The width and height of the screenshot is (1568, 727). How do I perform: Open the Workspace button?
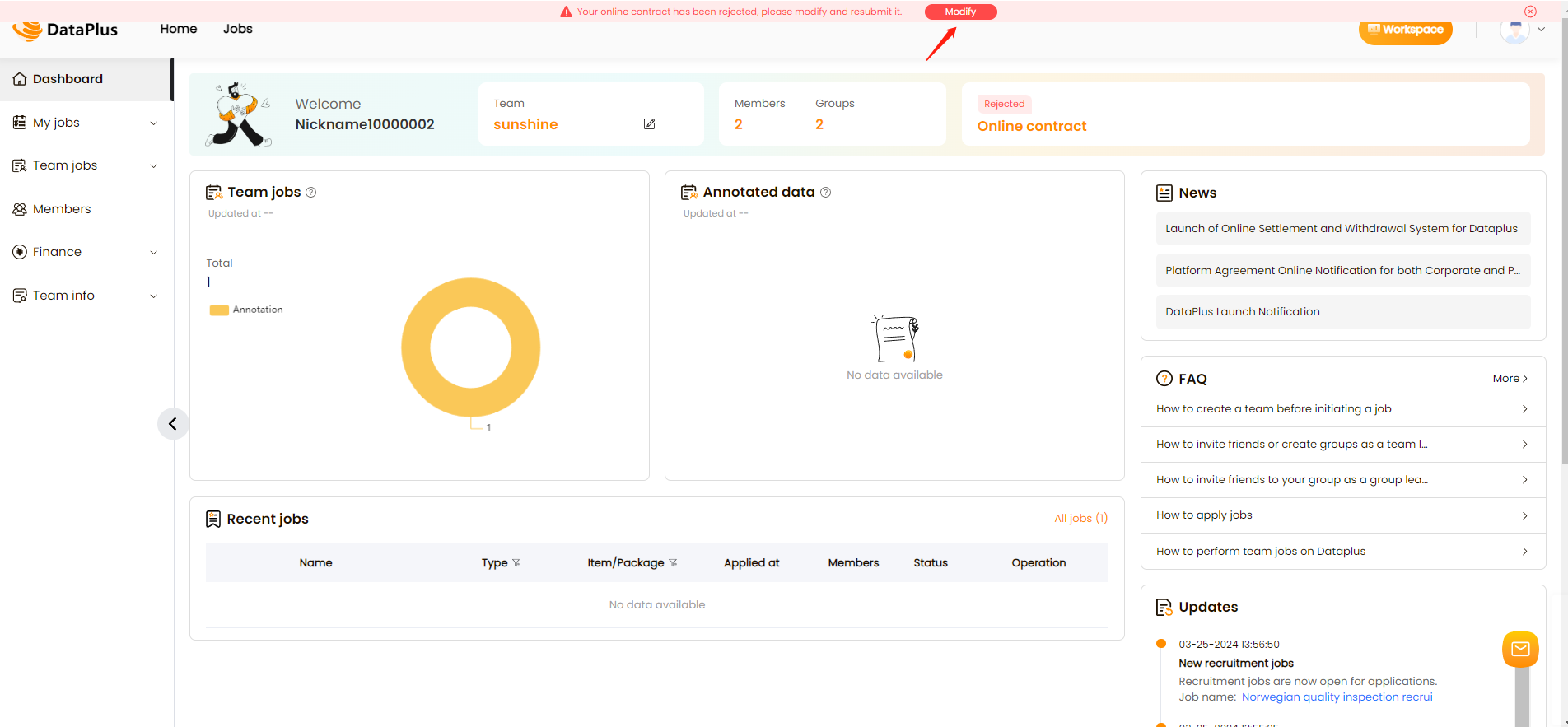pos(1405,30)
